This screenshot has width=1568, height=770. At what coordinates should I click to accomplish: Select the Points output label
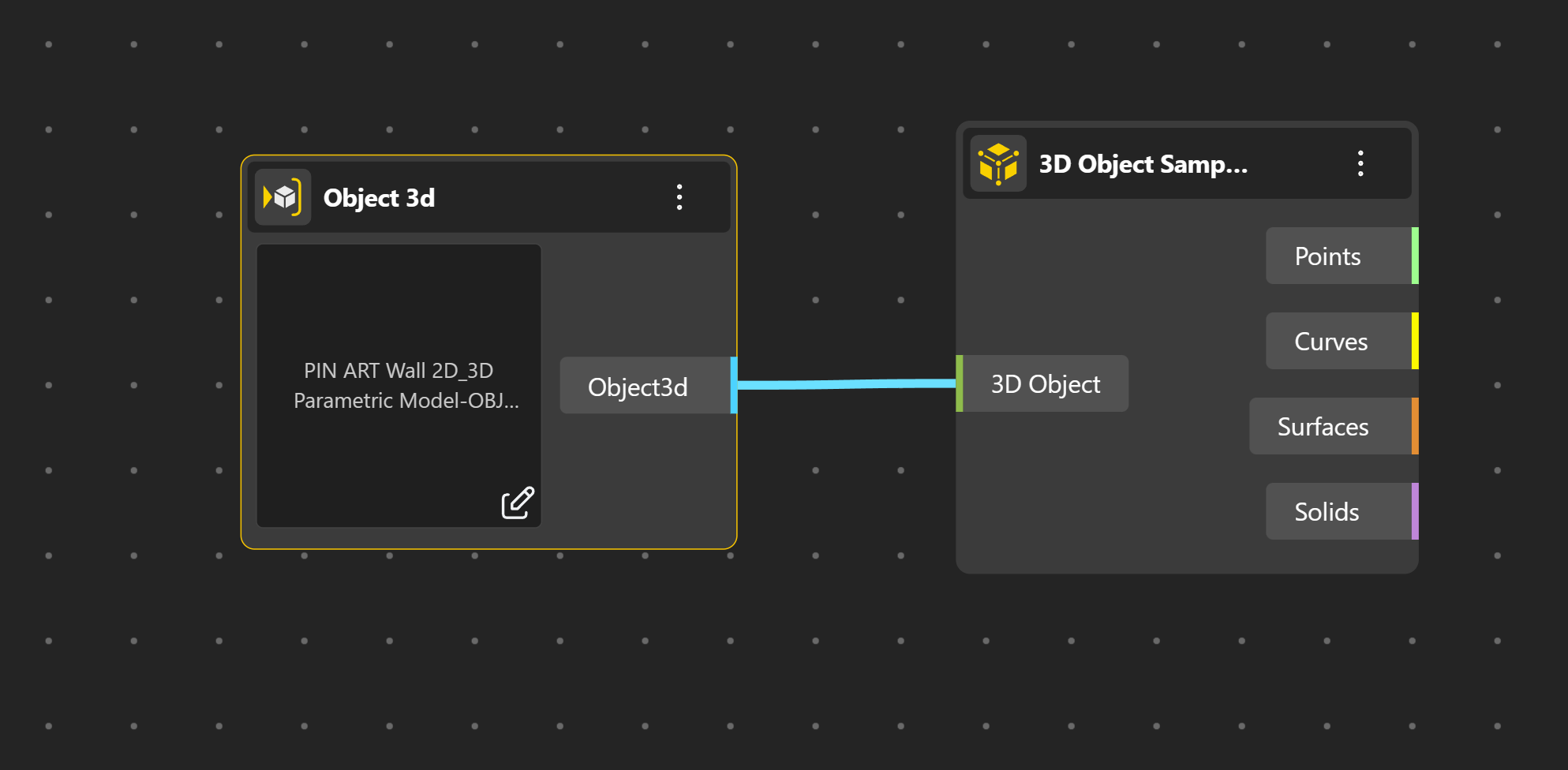click(x=1327, y=256)
